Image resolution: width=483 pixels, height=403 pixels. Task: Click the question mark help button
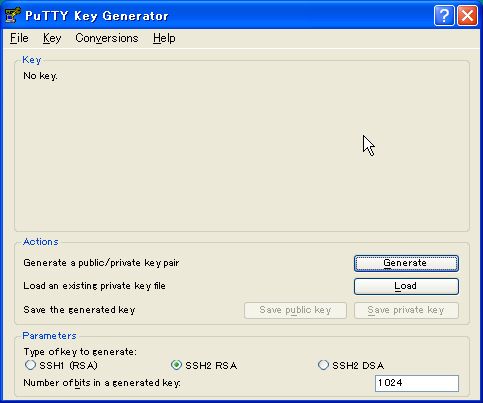click(444, 15)
